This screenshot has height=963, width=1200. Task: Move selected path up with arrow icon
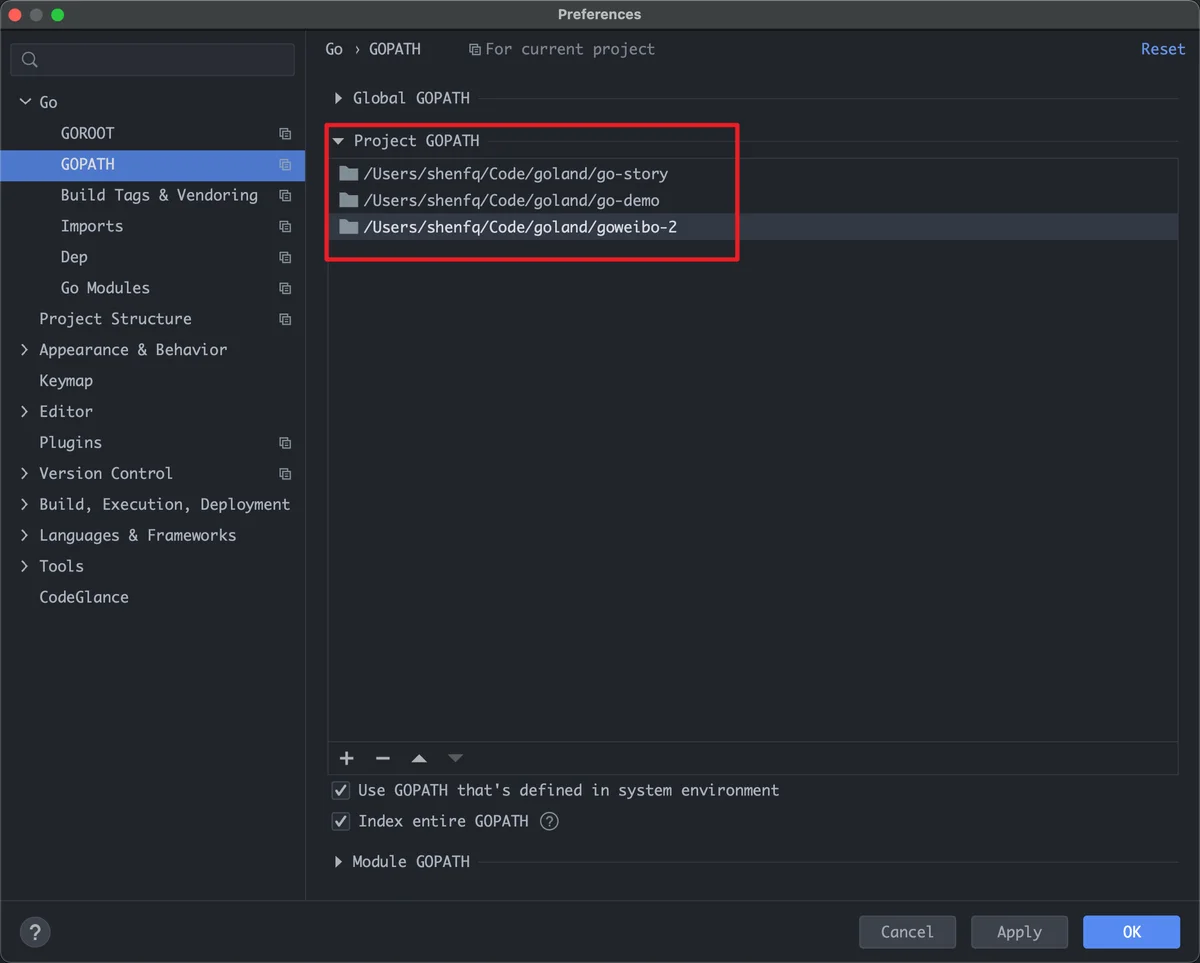[419, 758]
